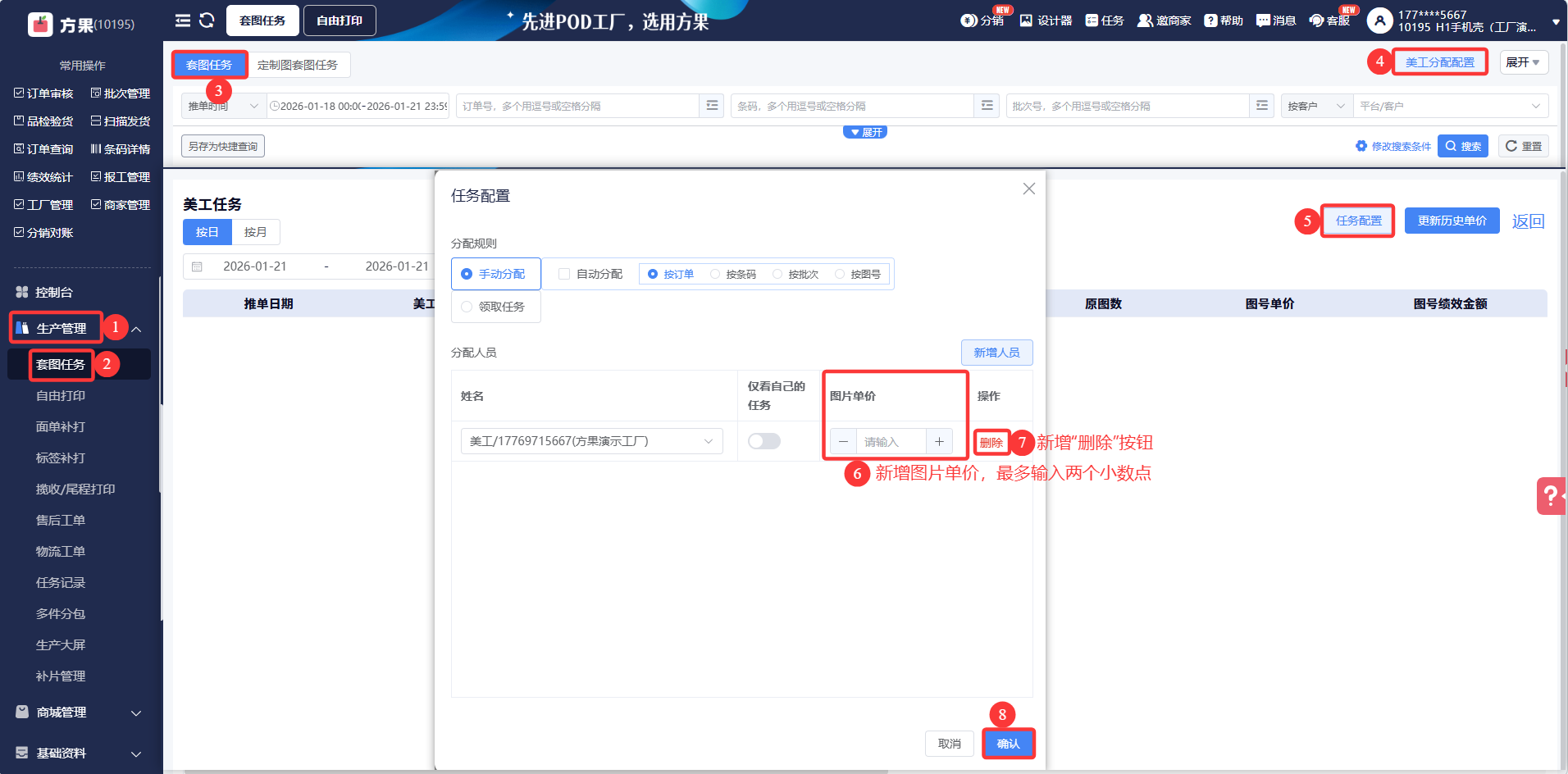Select the 按批次 radio option
1568x774 pixels.
(x=795, y=274)
